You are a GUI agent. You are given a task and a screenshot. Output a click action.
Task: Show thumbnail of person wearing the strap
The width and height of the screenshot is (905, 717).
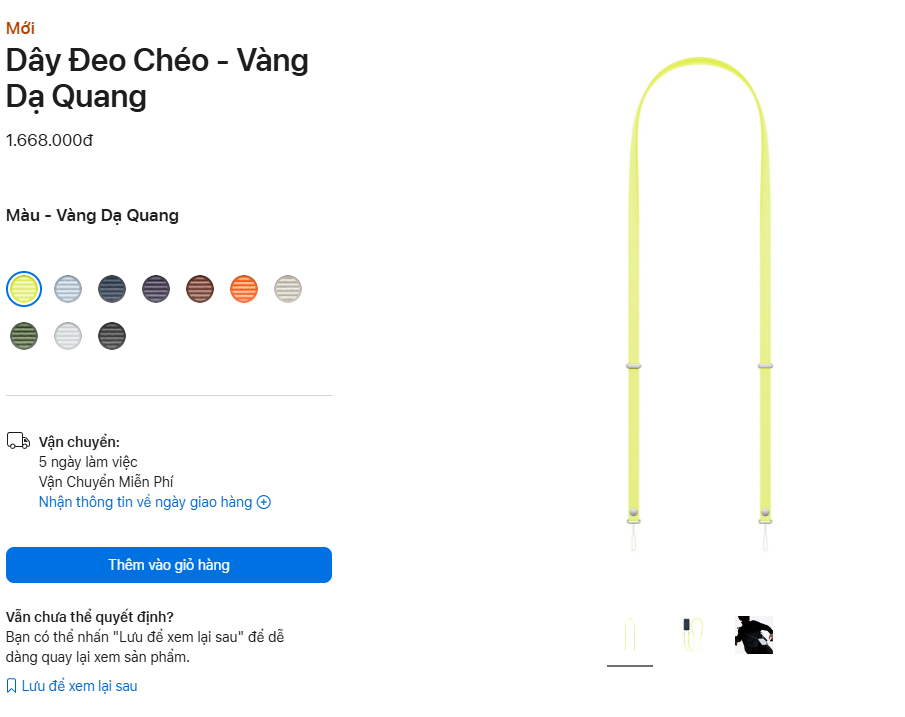coord(753,634)
